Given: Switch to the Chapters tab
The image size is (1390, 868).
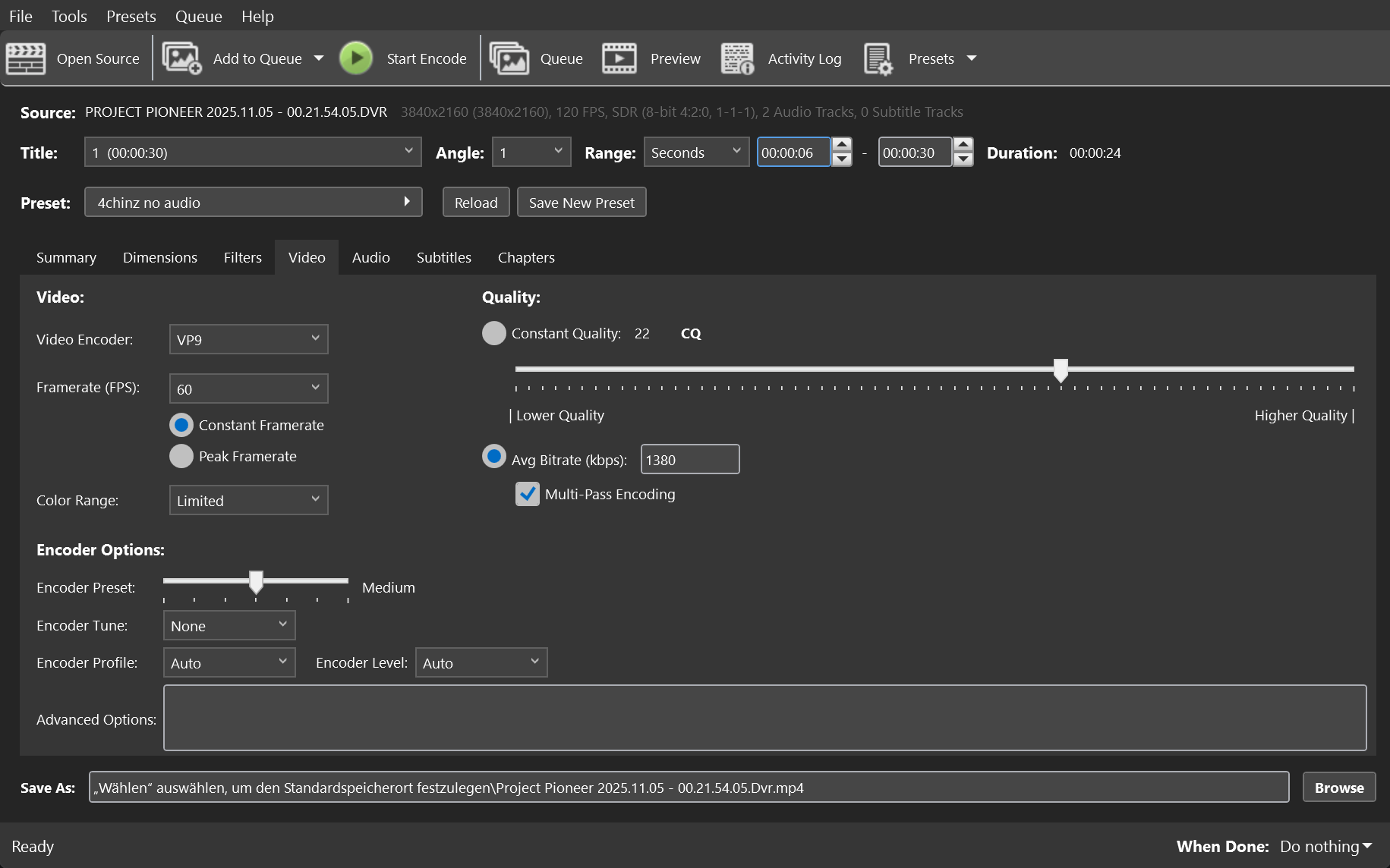Looking at the screenshot, I should [526, 257].
